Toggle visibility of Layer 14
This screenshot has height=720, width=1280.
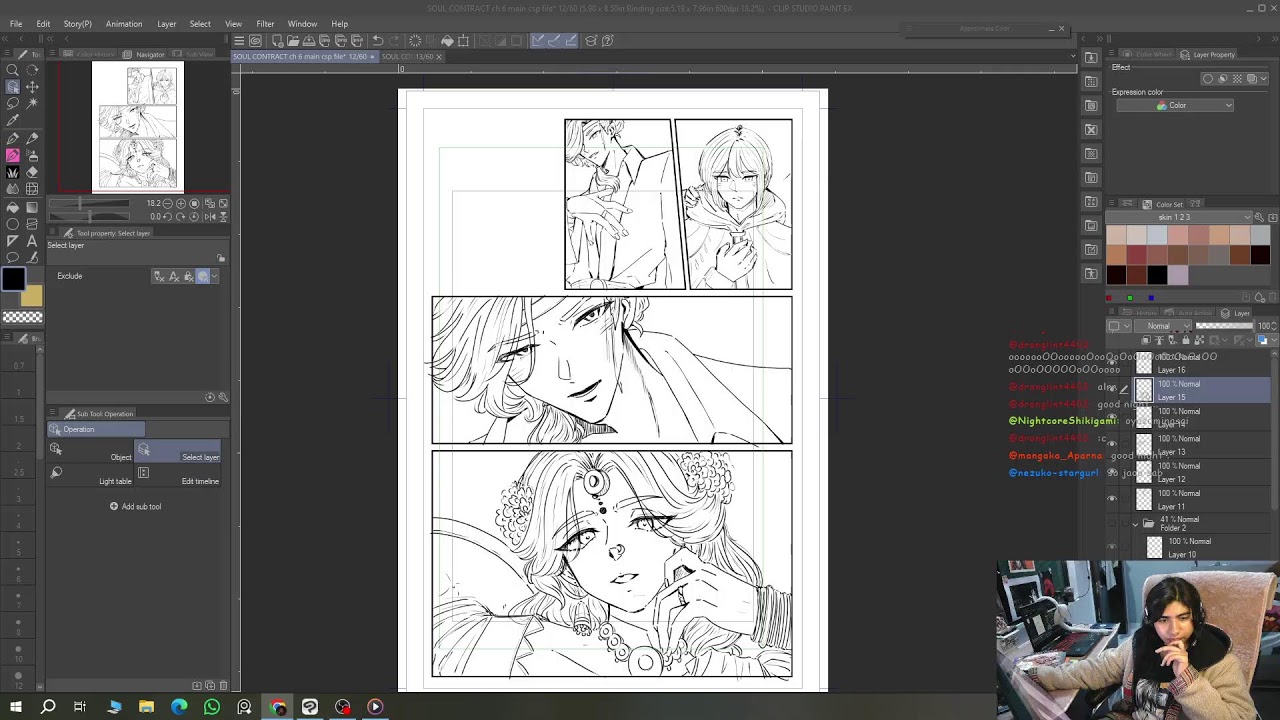1112,418
